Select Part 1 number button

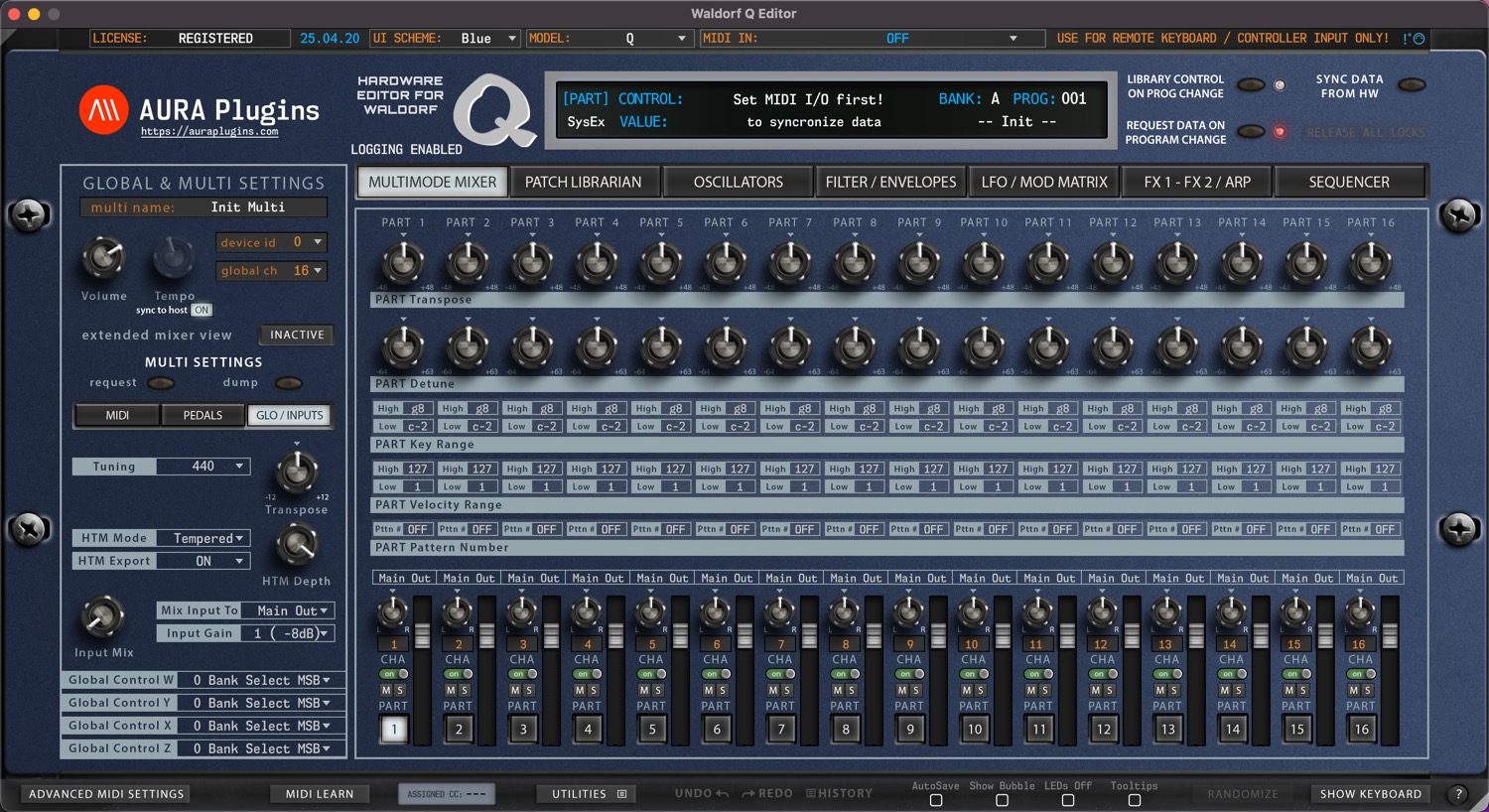click(394, 729)
